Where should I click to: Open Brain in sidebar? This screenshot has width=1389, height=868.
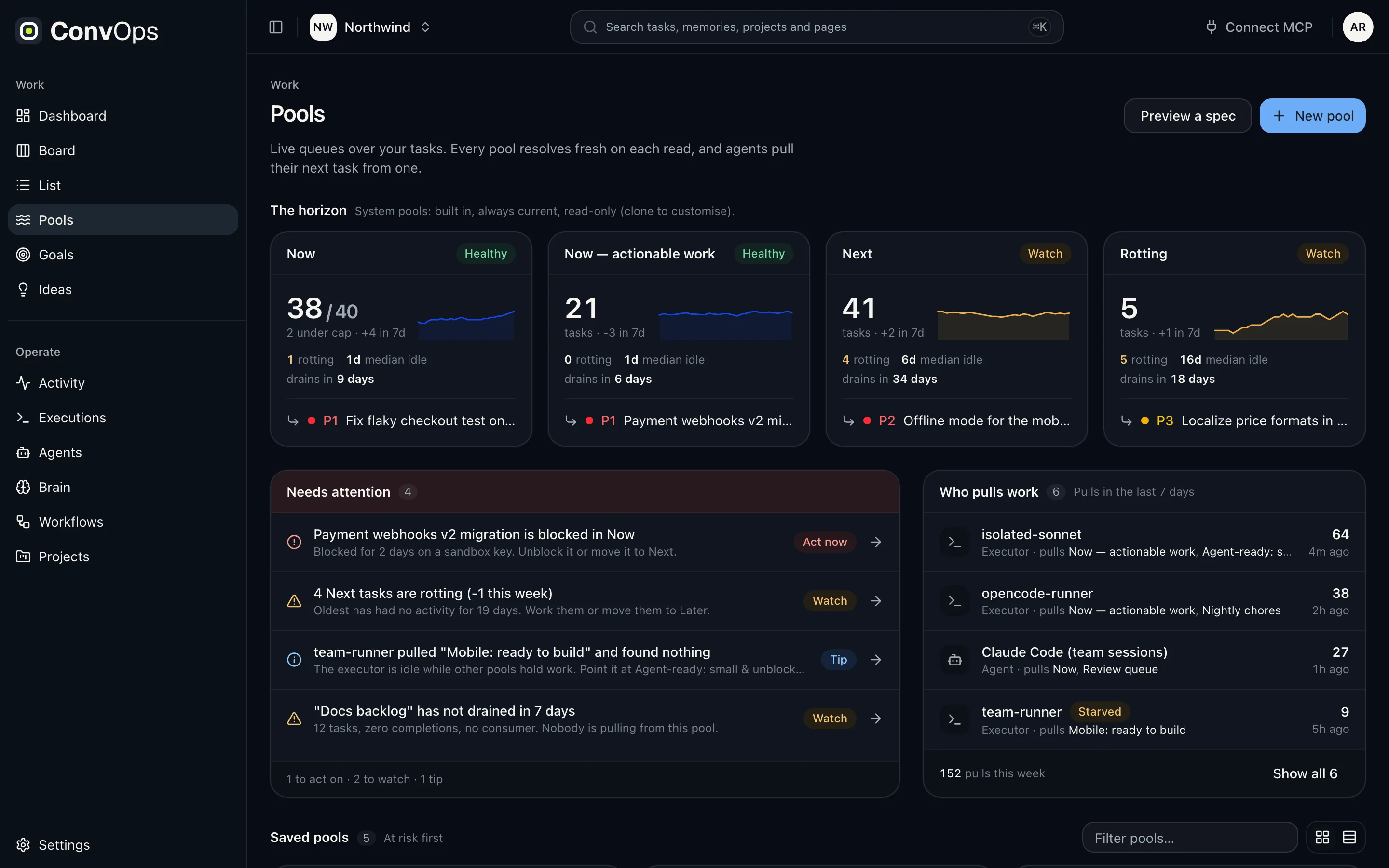coord(123,488)
